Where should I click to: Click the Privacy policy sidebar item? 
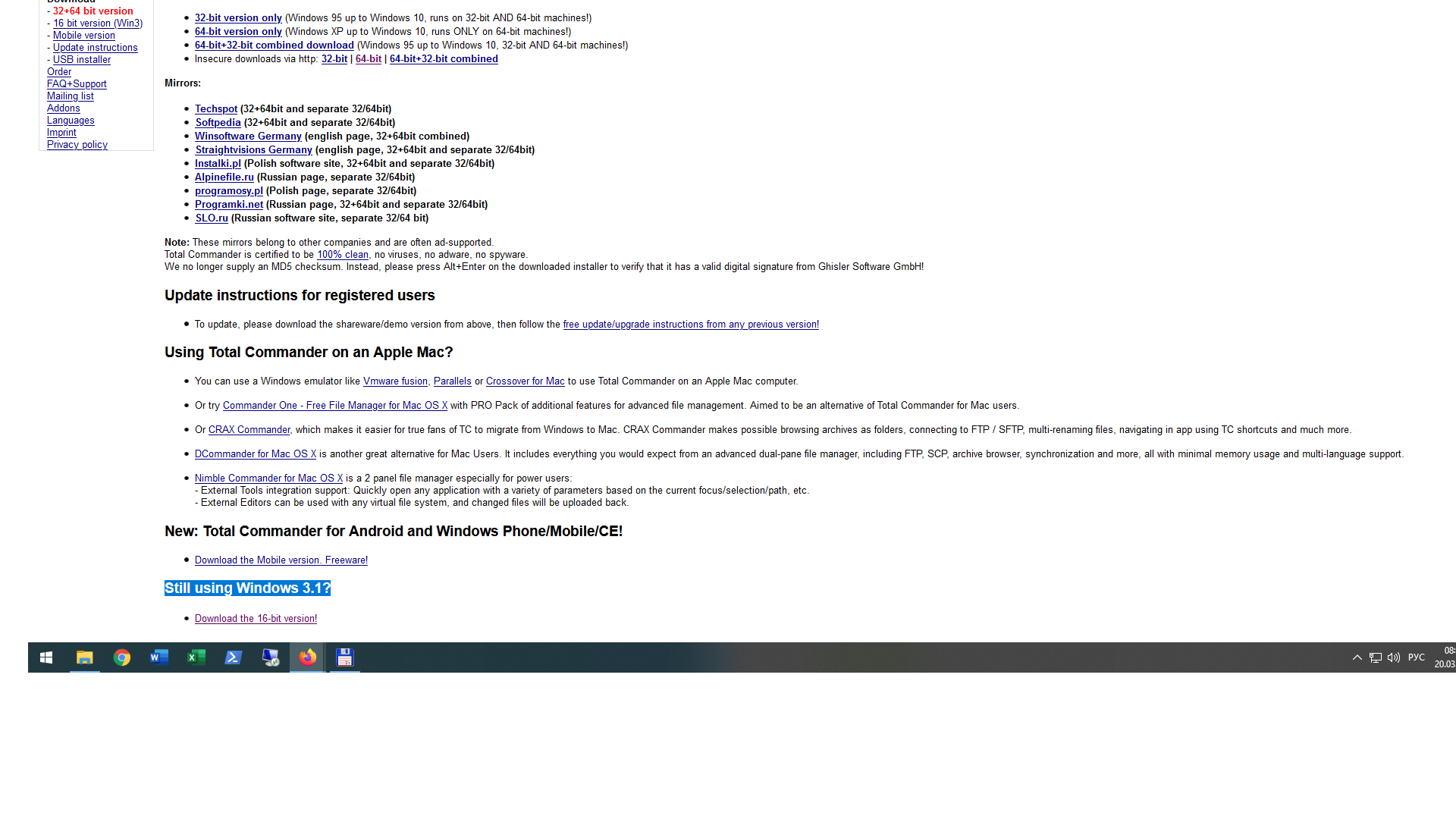[77, 144]
